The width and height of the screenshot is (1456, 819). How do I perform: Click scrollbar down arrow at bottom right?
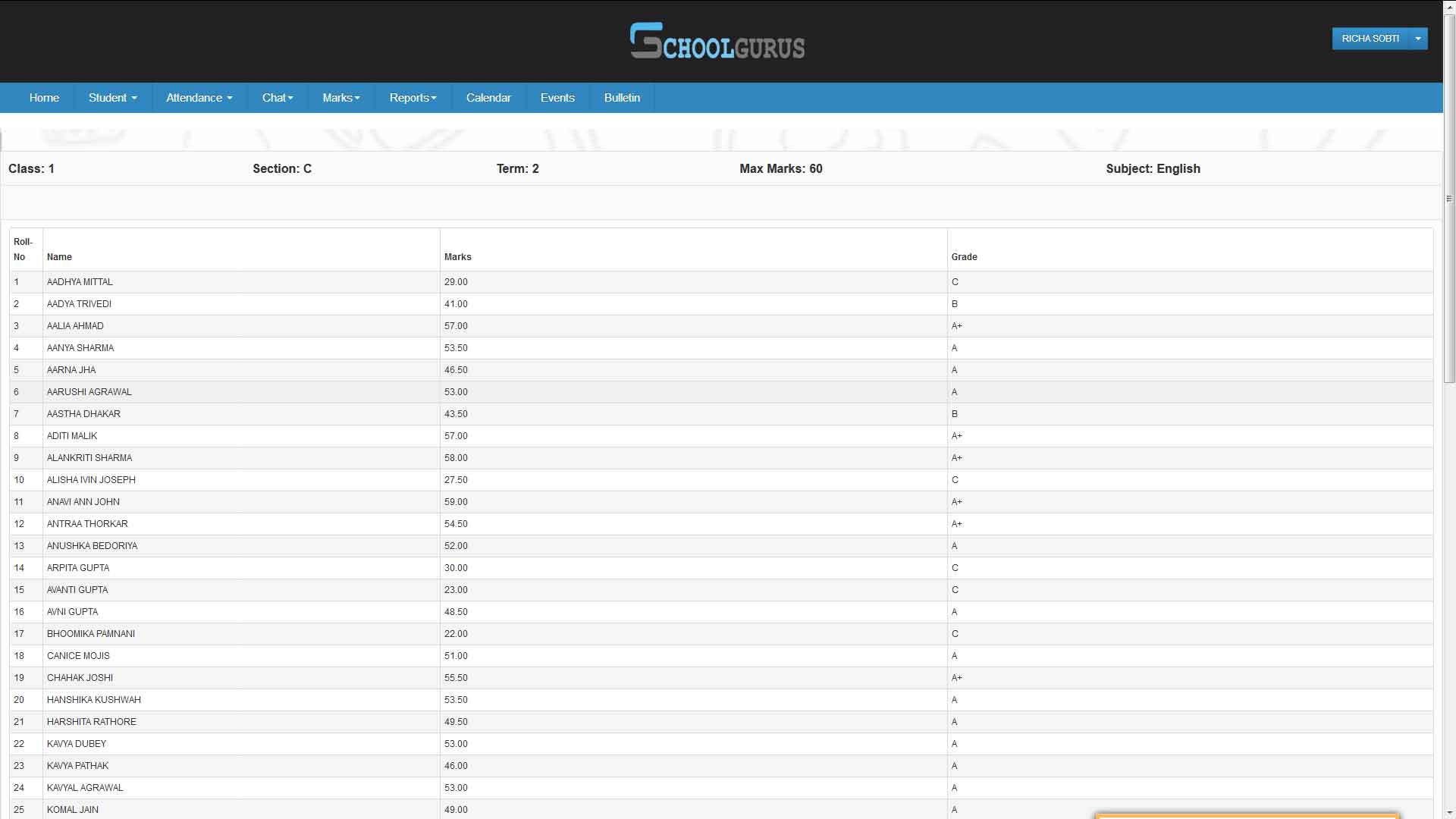(x=1448, y=813)
